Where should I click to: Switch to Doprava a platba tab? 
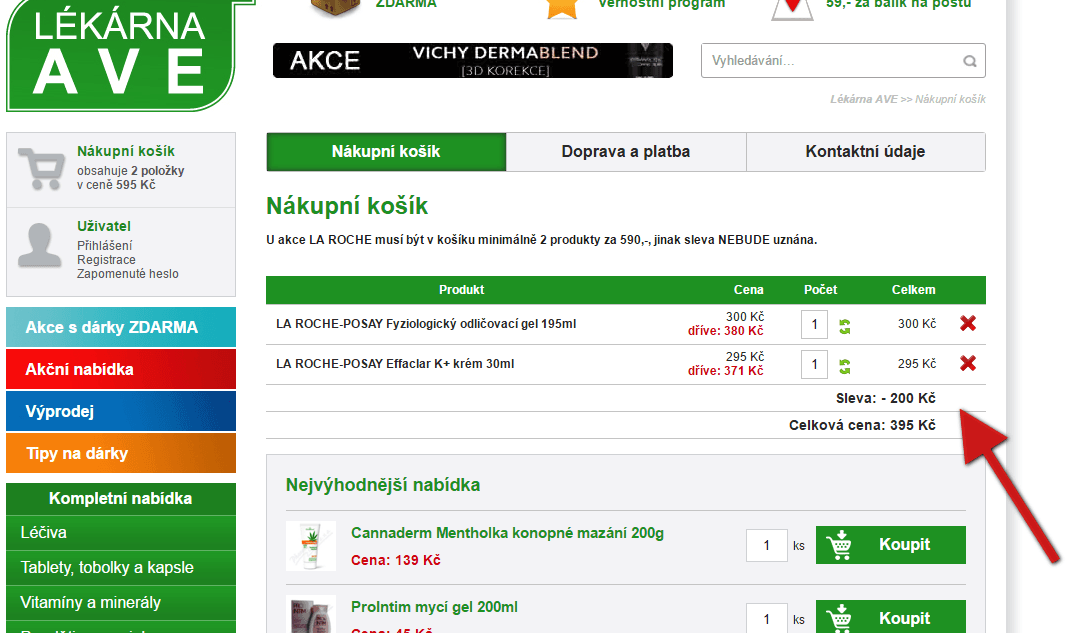[x=626, y=152]
